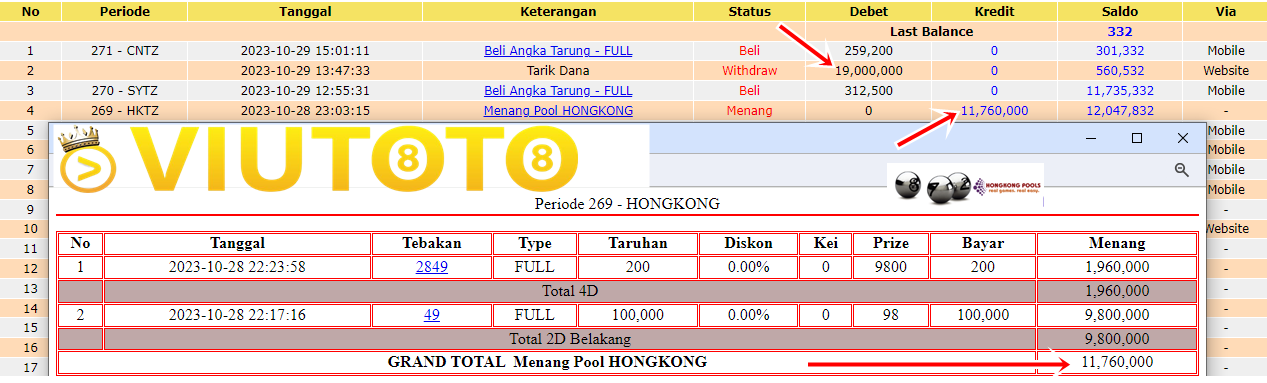The image size is (1267, 383).
Task: Click the Status column header
Action: (750, 12)
